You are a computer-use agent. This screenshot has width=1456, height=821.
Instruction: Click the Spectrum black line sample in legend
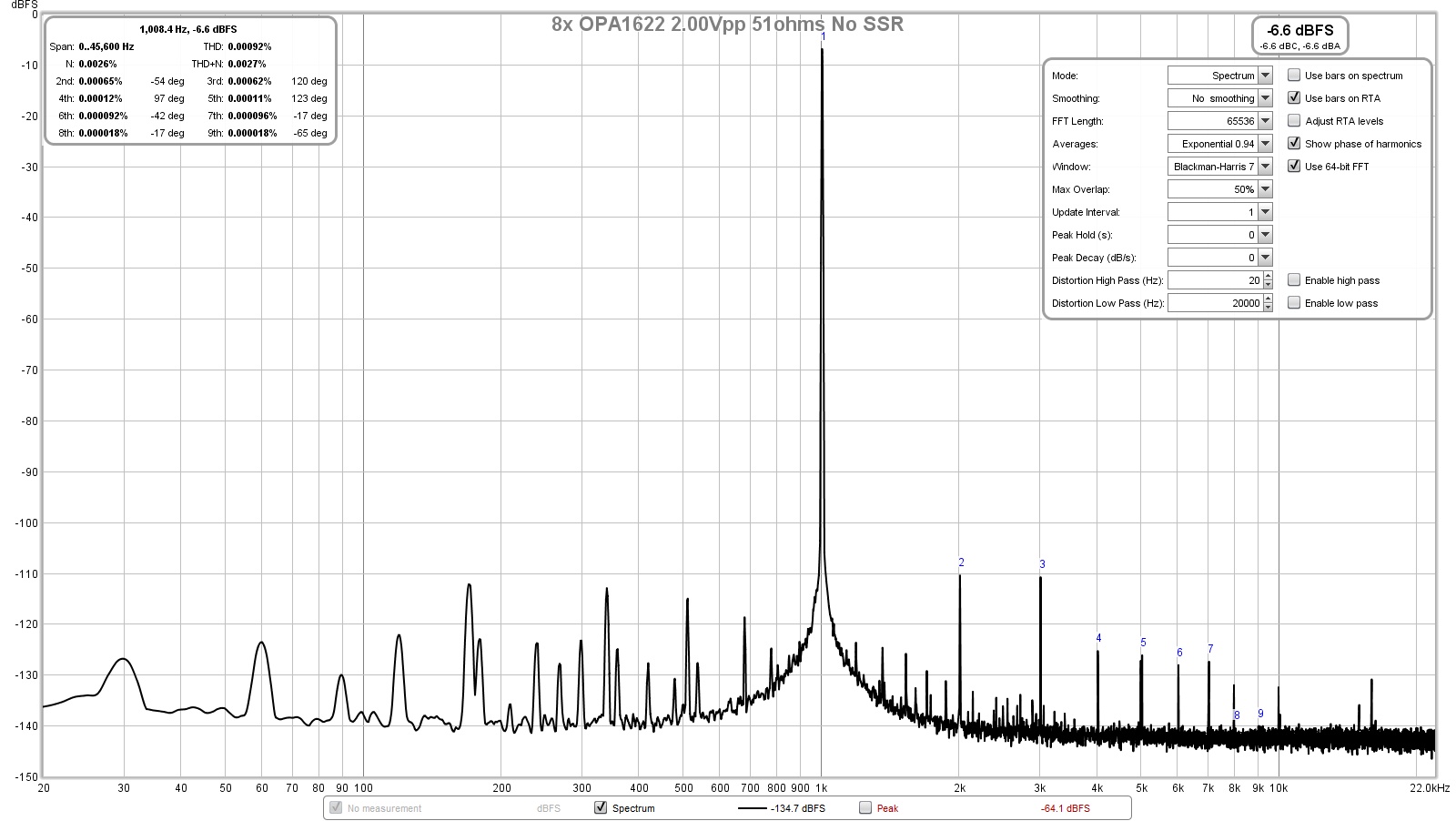pyautogui.click(x=753, y=808)
